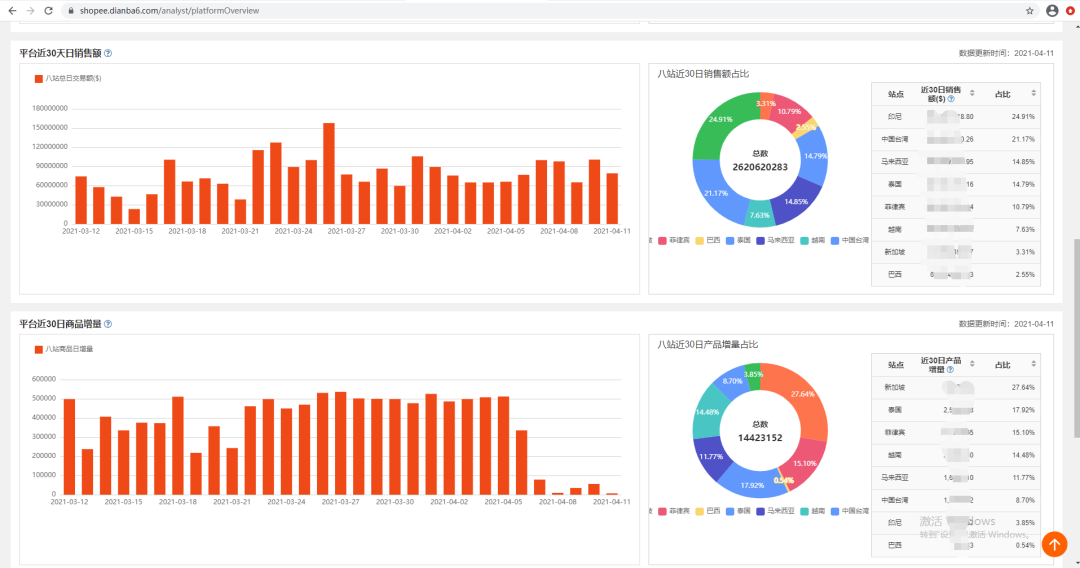
Task: Select 泰国 row with 17.92% share
Action: point(956,410)
